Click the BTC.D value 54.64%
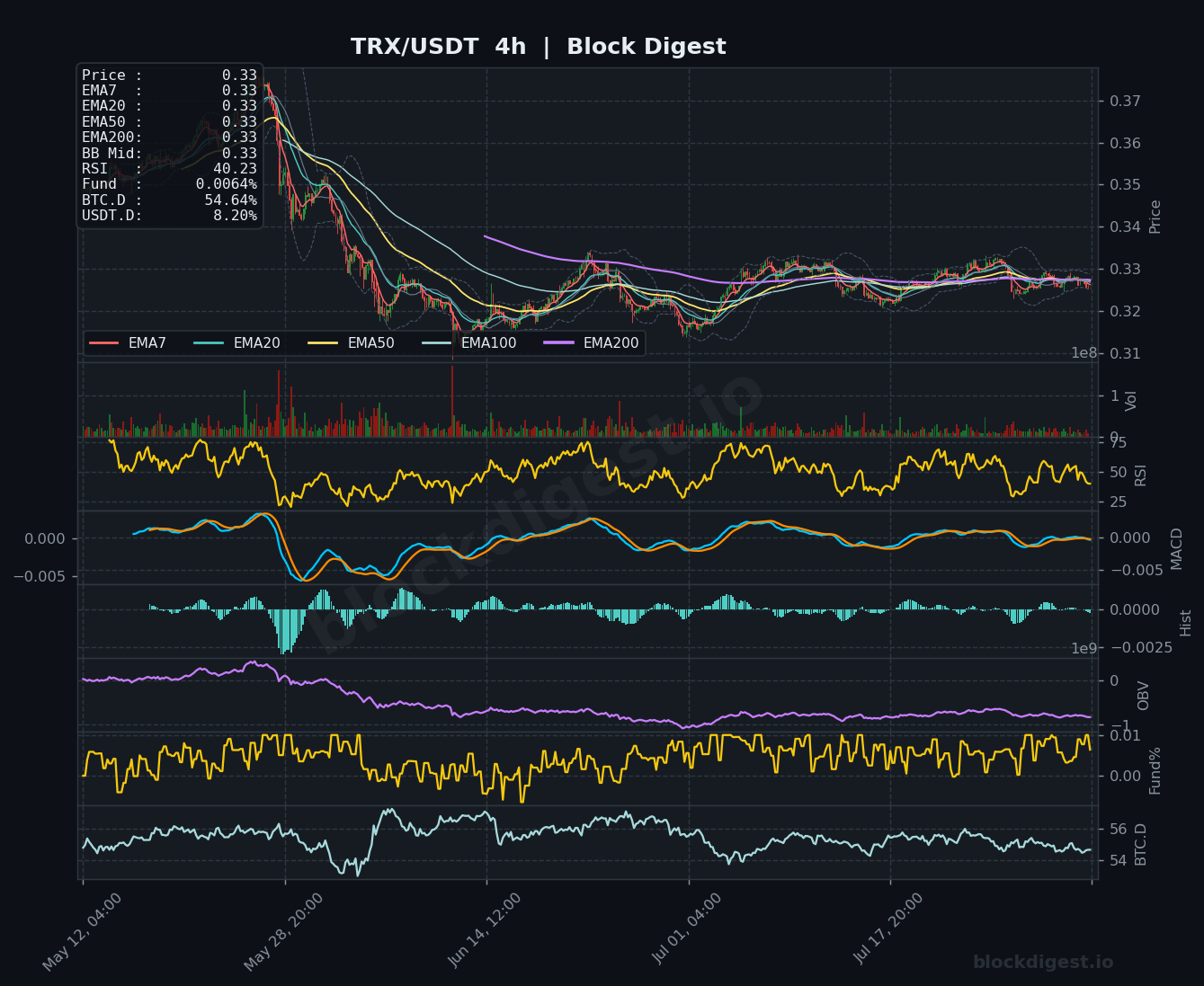 point(231,200)
